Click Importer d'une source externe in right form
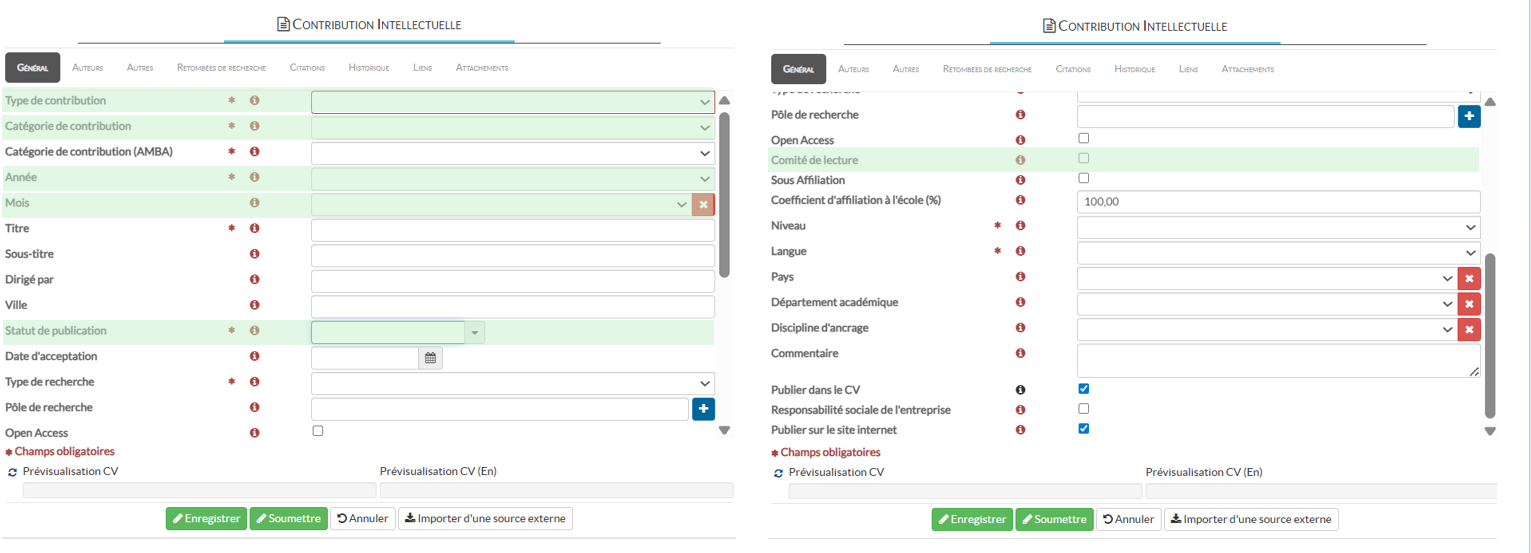The width and height of the screenshot is (1531, 553). point(1250,519)
